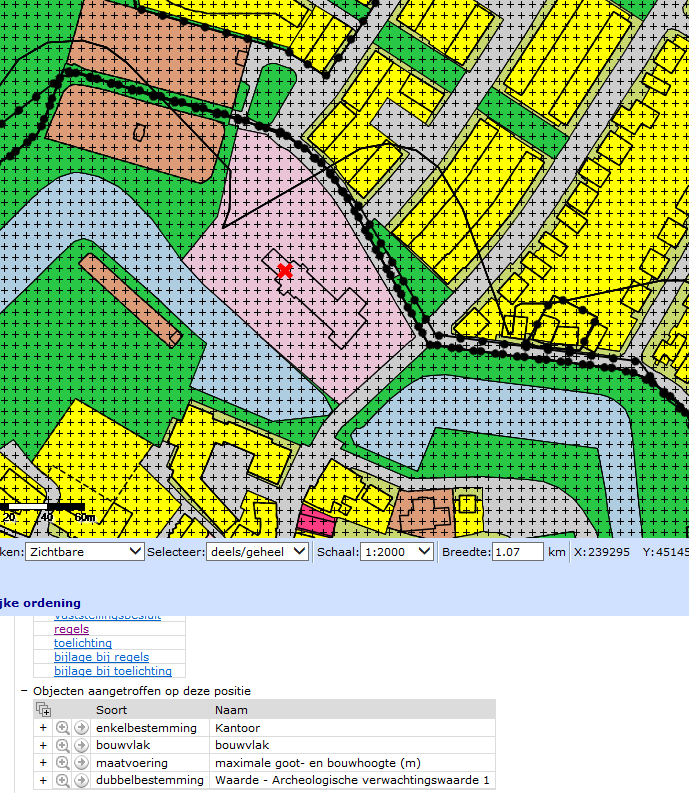The image size is (689, 793).
Task: Expand the enkelbestemming Kantoor row
Action: 43,728
